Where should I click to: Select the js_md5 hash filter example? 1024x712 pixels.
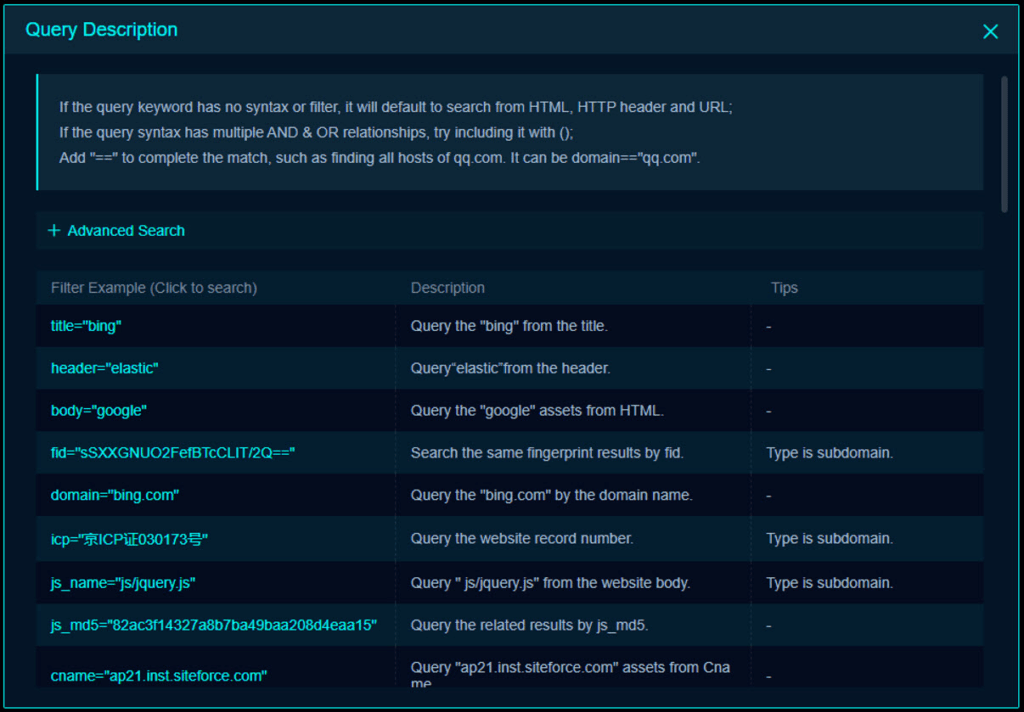tap(214, 626)
